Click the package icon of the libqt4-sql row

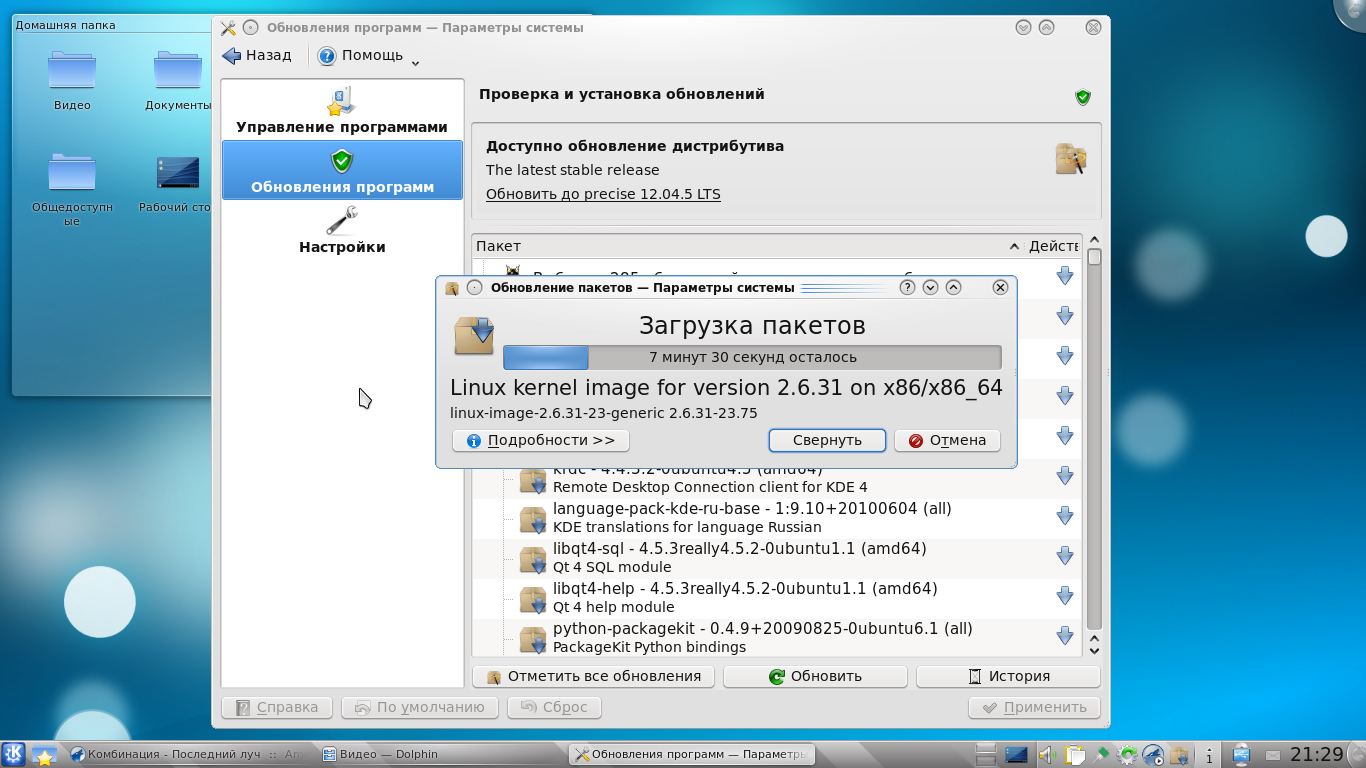(x=533, y=559)
